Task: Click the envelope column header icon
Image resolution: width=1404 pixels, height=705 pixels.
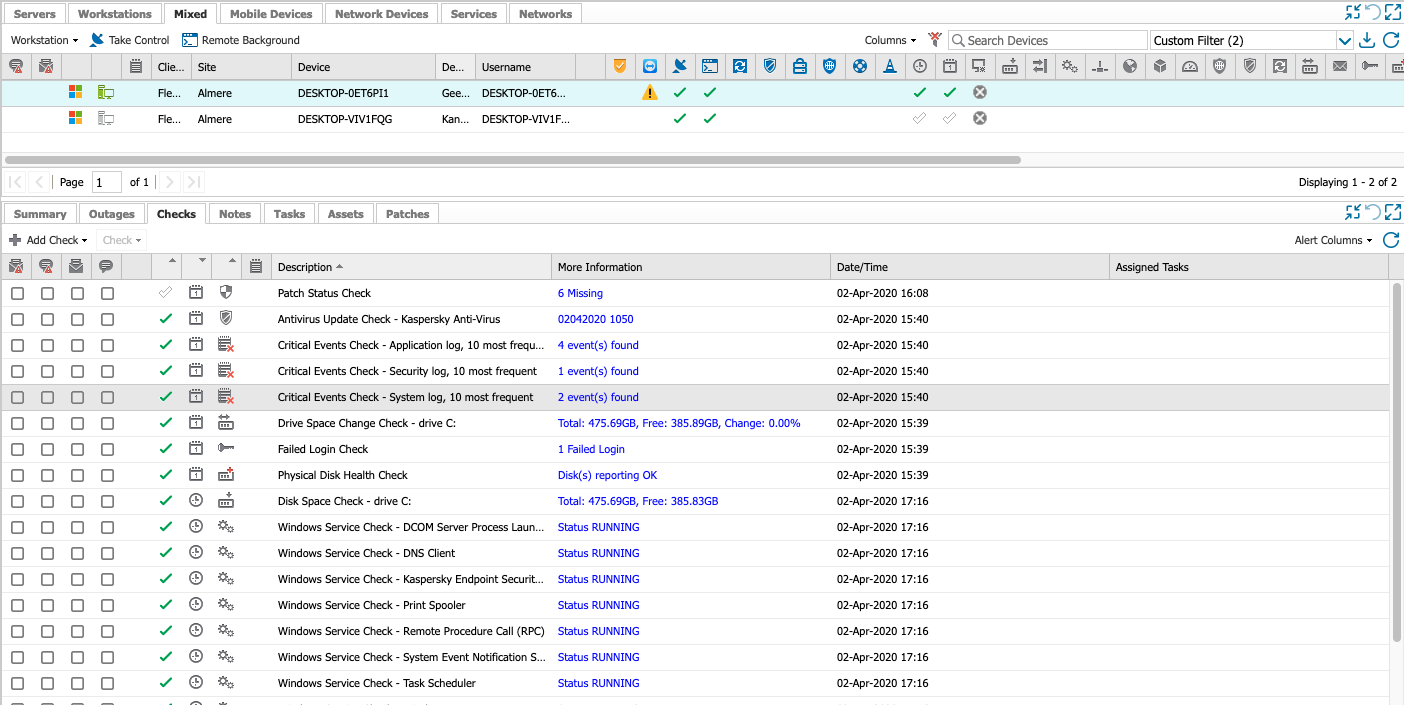Action: (x=1339, y=67)
